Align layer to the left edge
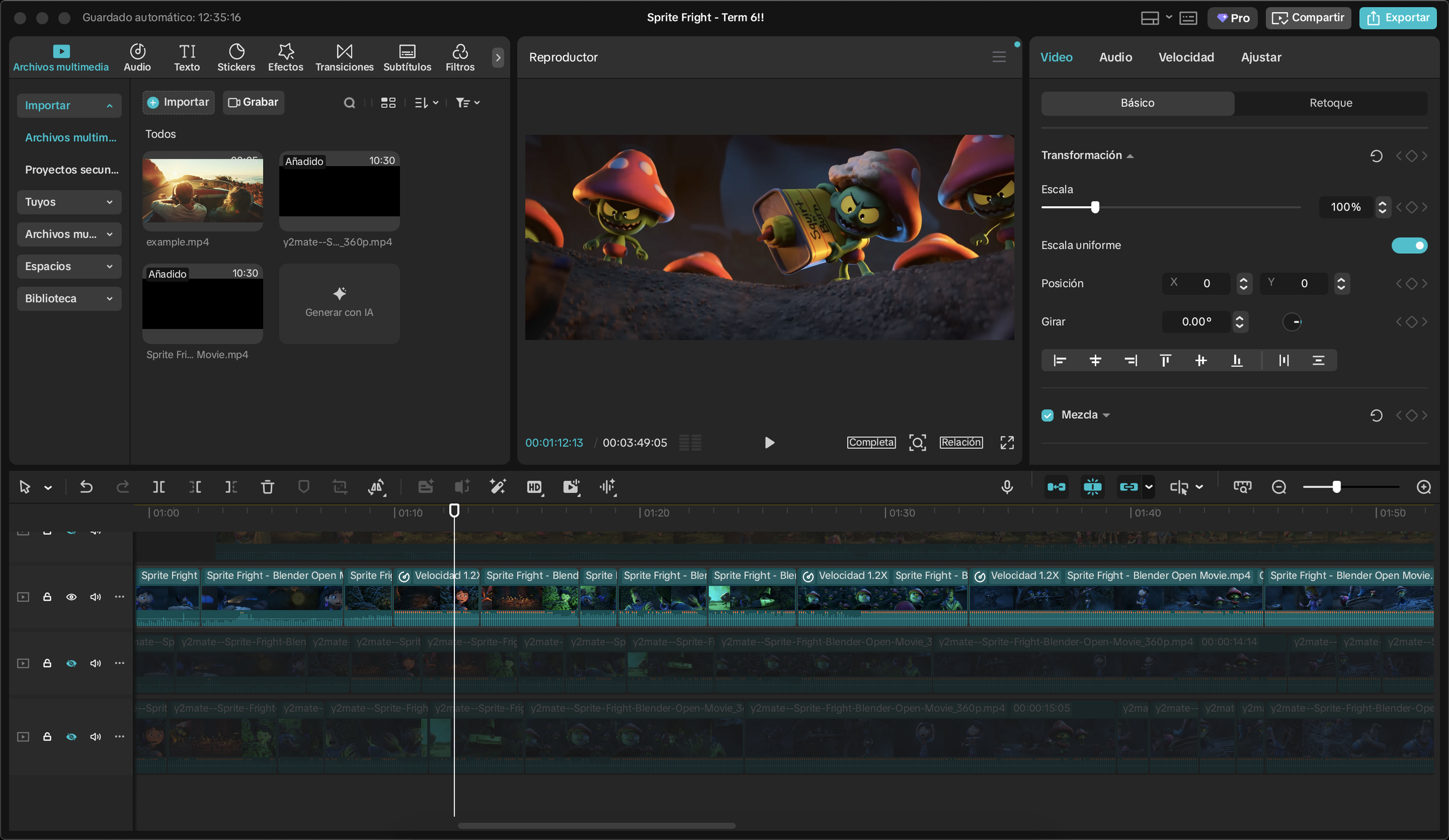The image size is (1449, 840). pyautogui.click(x=1060, y=360)
